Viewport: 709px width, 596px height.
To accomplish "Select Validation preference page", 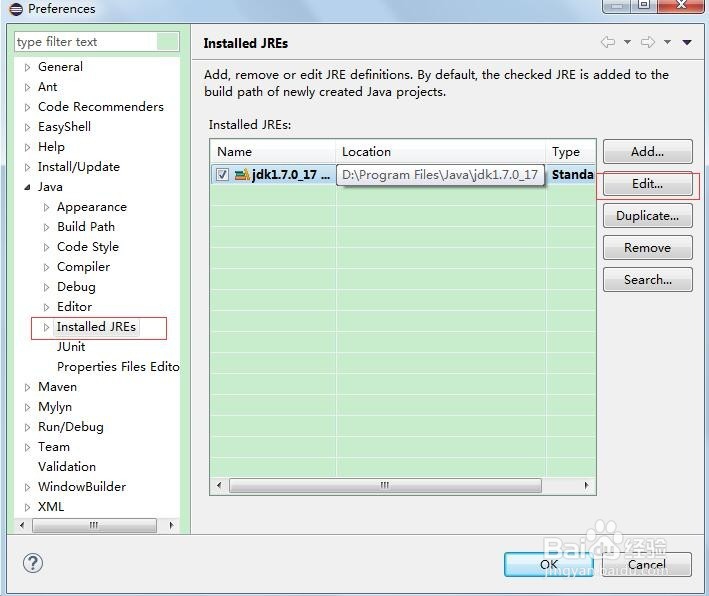I will pos(67,467).
